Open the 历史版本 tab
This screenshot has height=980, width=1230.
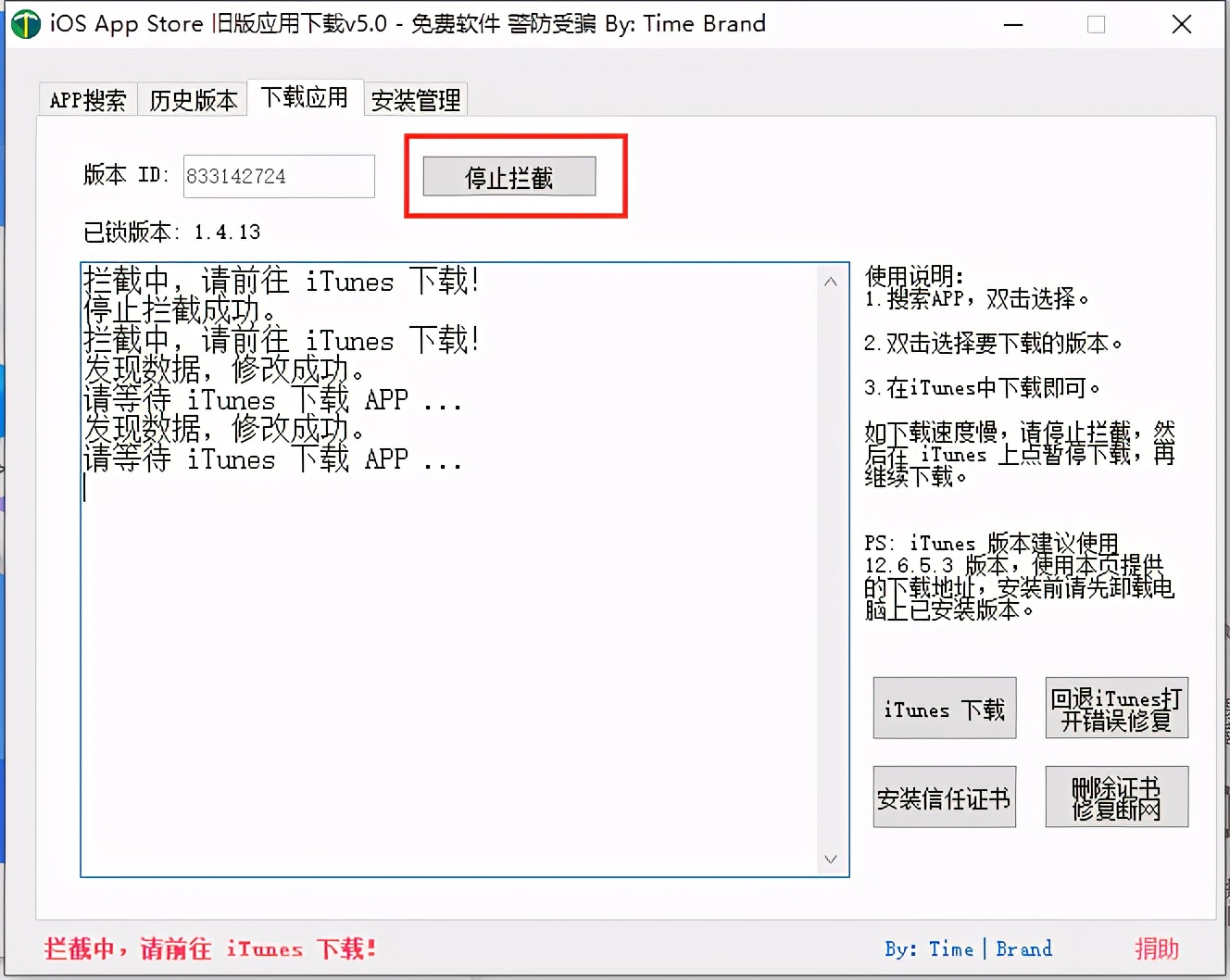(193, 99)
